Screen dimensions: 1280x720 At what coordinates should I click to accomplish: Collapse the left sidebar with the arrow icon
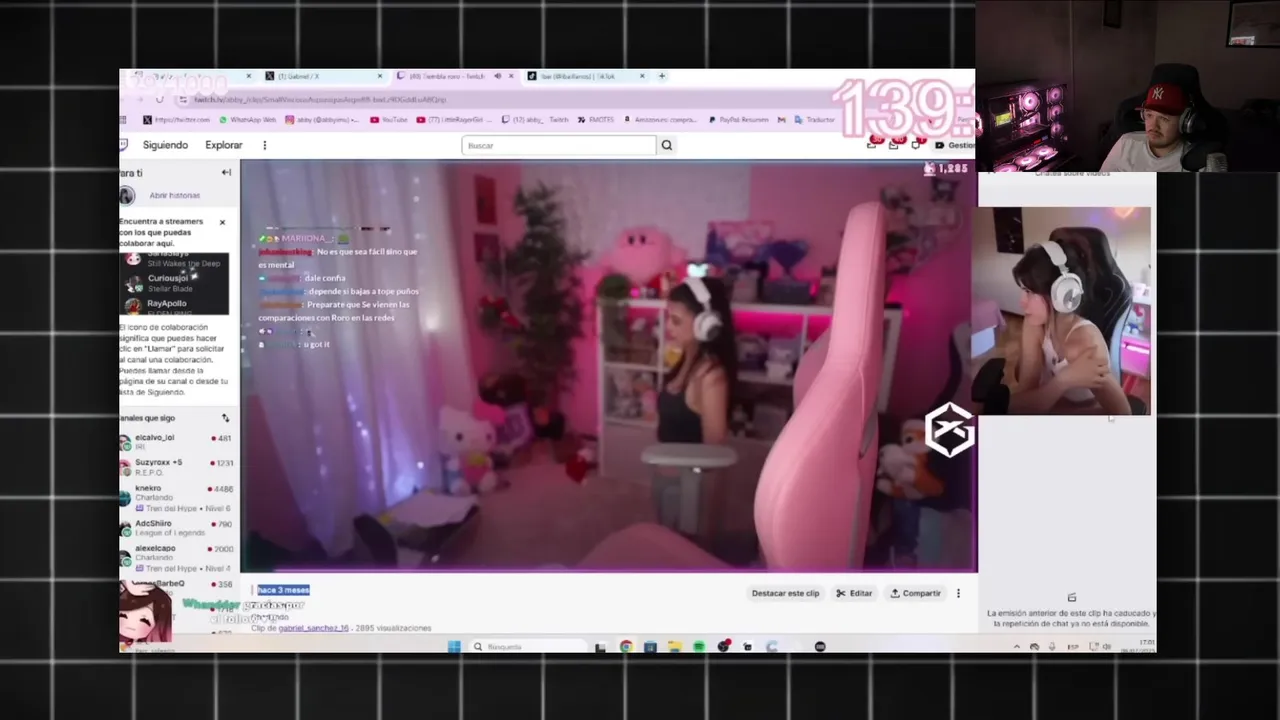[x=226, y=172]
